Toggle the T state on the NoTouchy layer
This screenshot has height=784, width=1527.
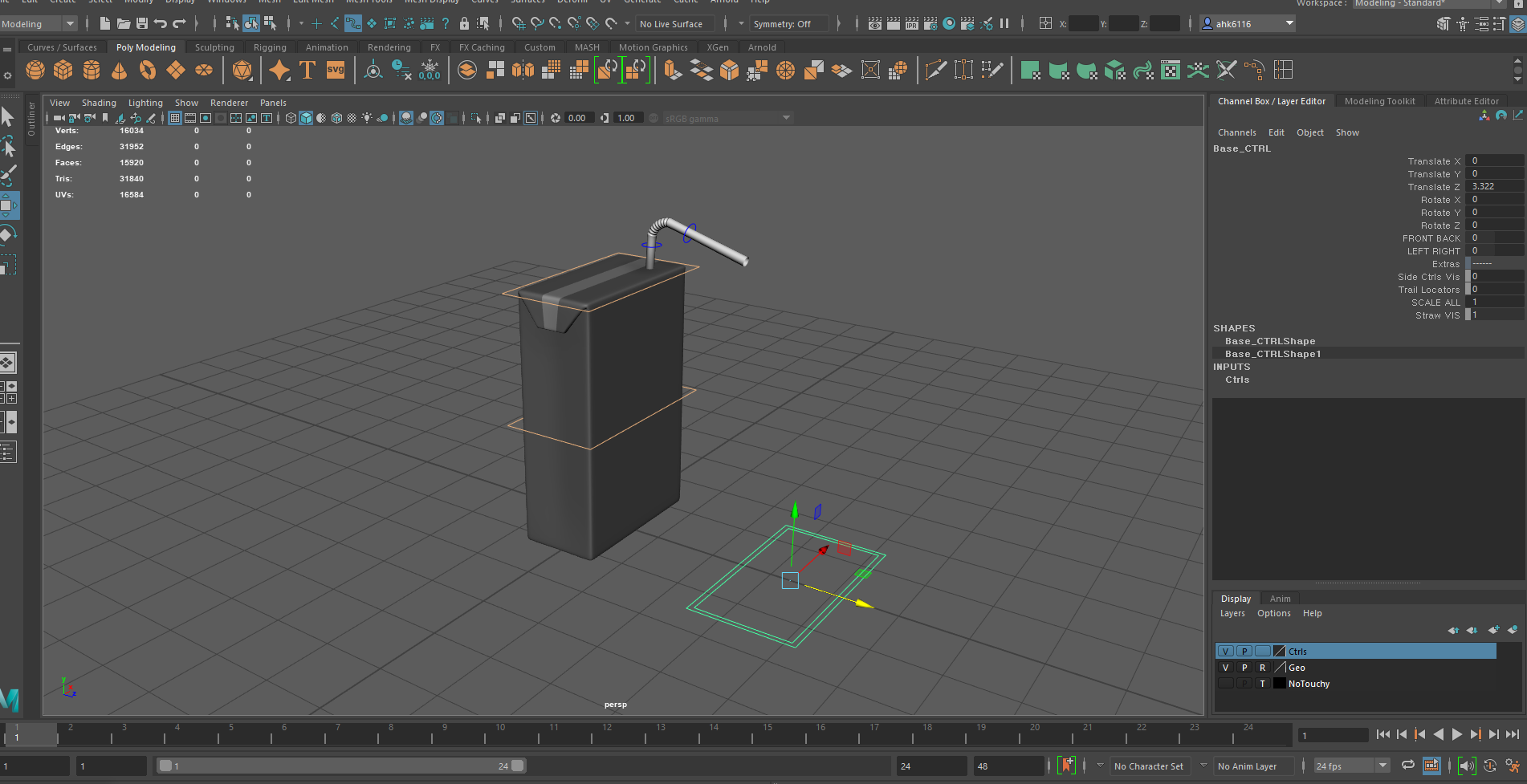click(1262, 683)
